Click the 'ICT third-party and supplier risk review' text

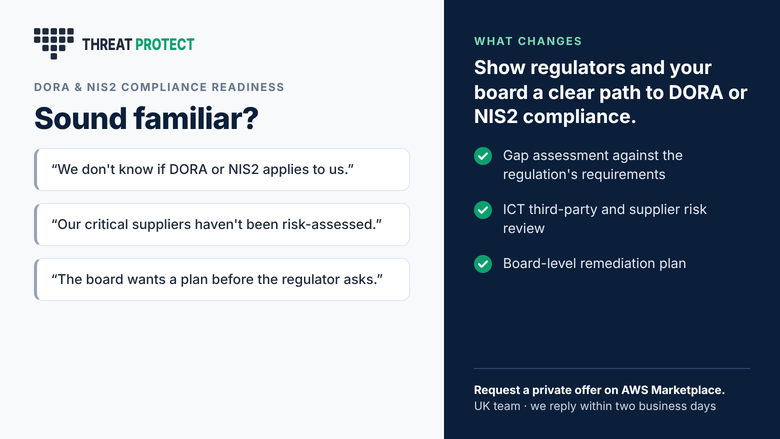(604, 219)
